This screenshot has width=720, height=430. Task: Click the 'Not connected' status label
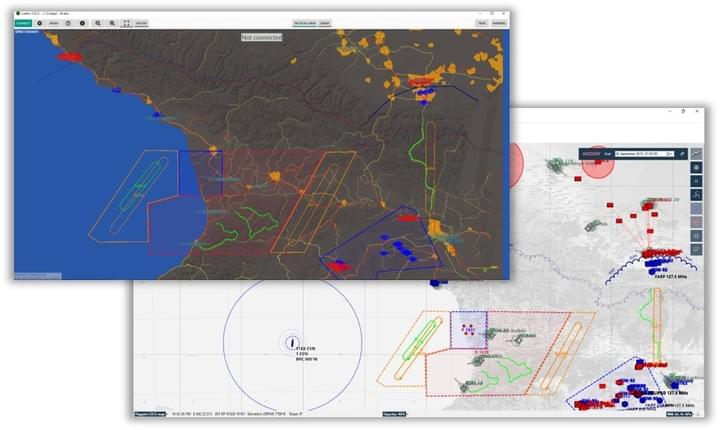[x=262, y=37]
